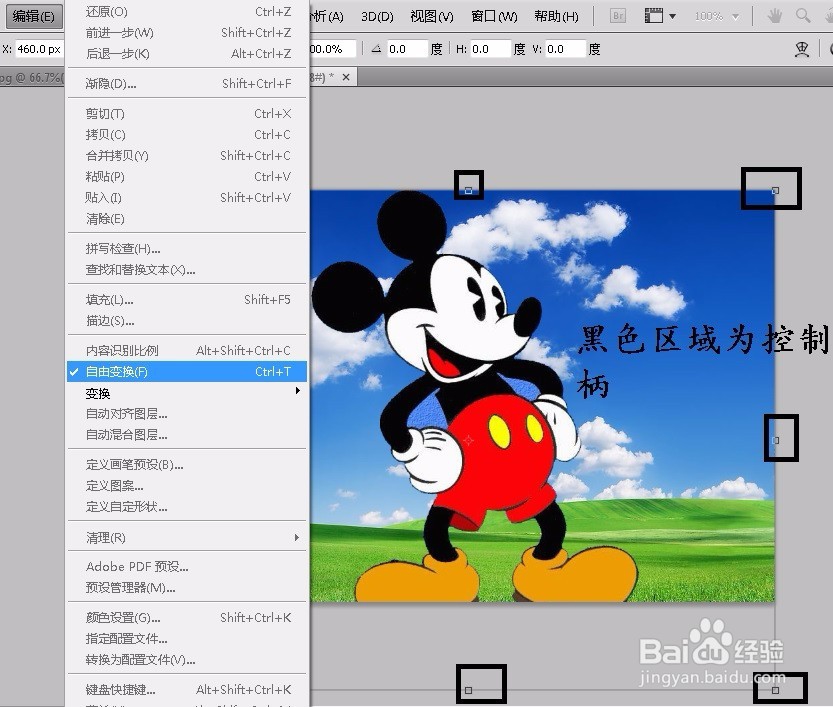Open 键盘快捷键... keyboard shortcuts
This screenshot has height=707, width=833.
coord(187,690)
